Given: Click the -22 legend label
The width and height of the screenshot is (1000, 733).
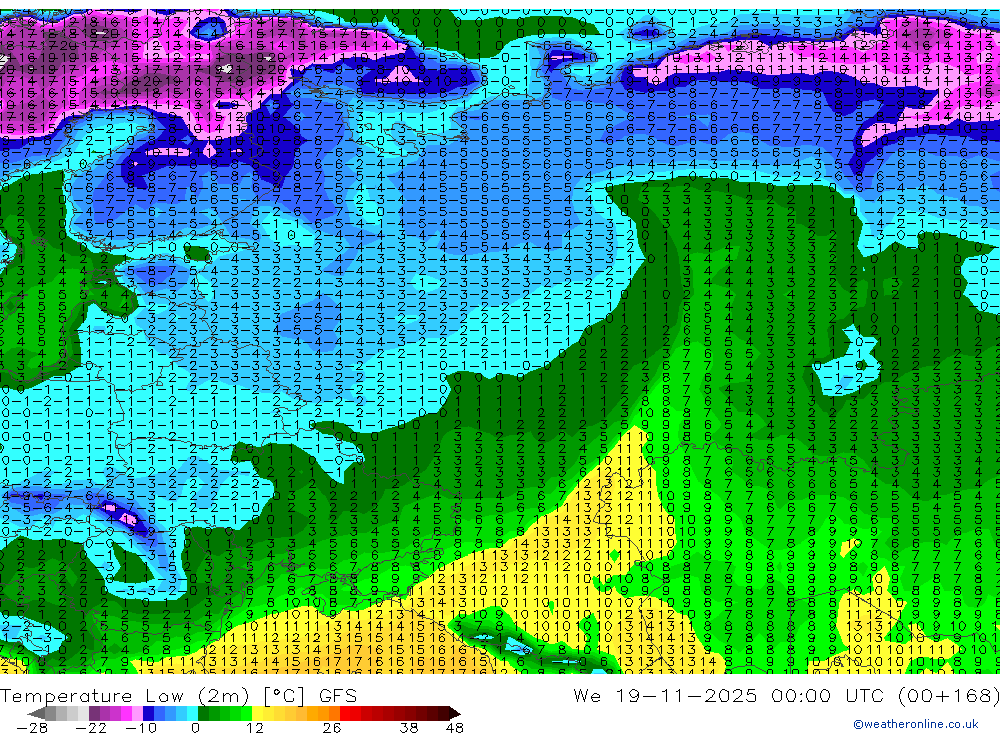Looking at the screenshot, I should 91,728.
